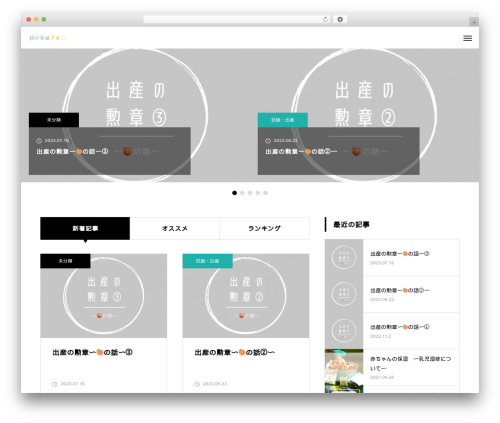This screenshot has width=500, height=423.
Task: Select the fourth carousel dot
Action: pyautogui.click(x=258, y=193)
